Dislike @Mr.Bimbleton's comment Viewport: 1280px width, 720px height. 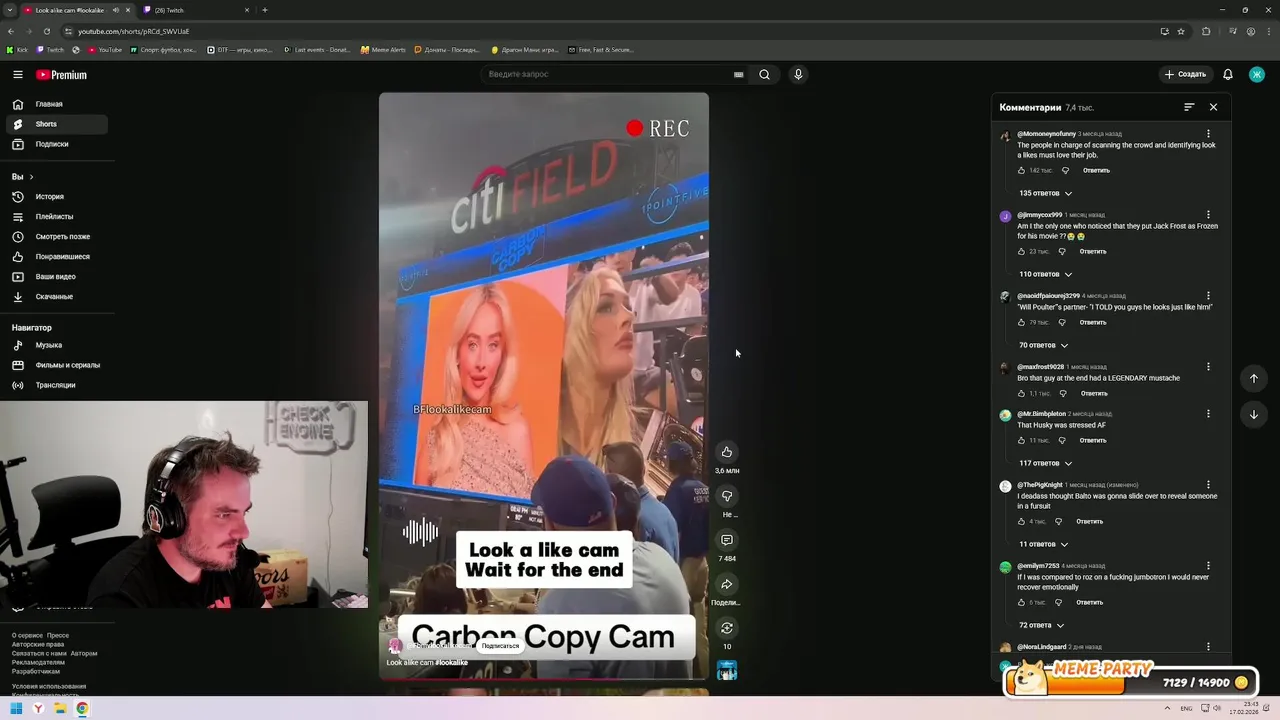coord(1062,441)
